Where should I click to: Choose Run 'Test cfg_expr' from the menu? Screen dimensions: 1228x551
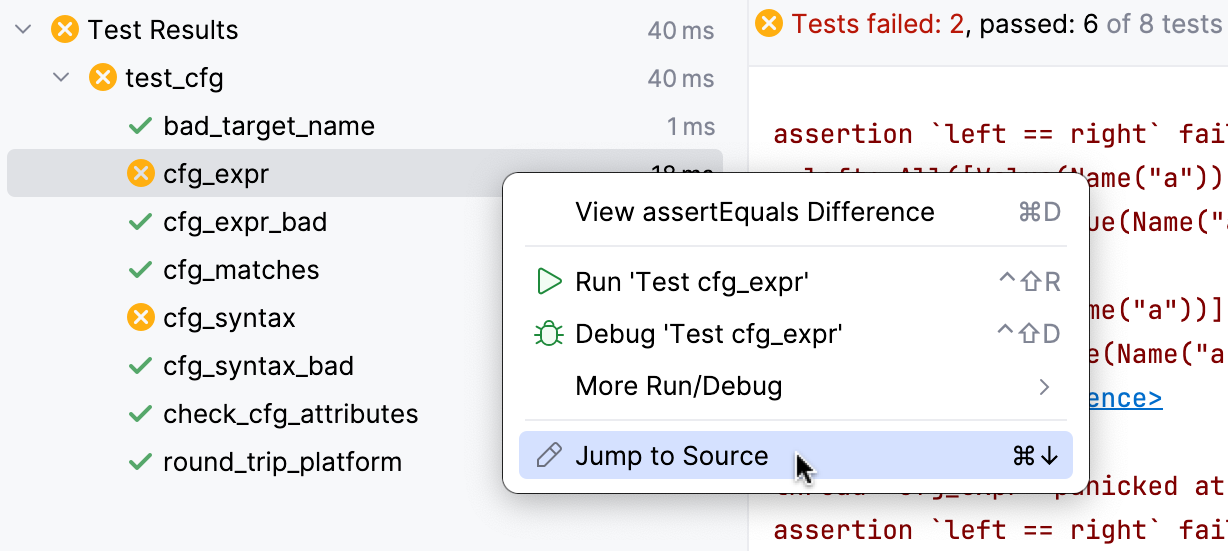point(691,282)
